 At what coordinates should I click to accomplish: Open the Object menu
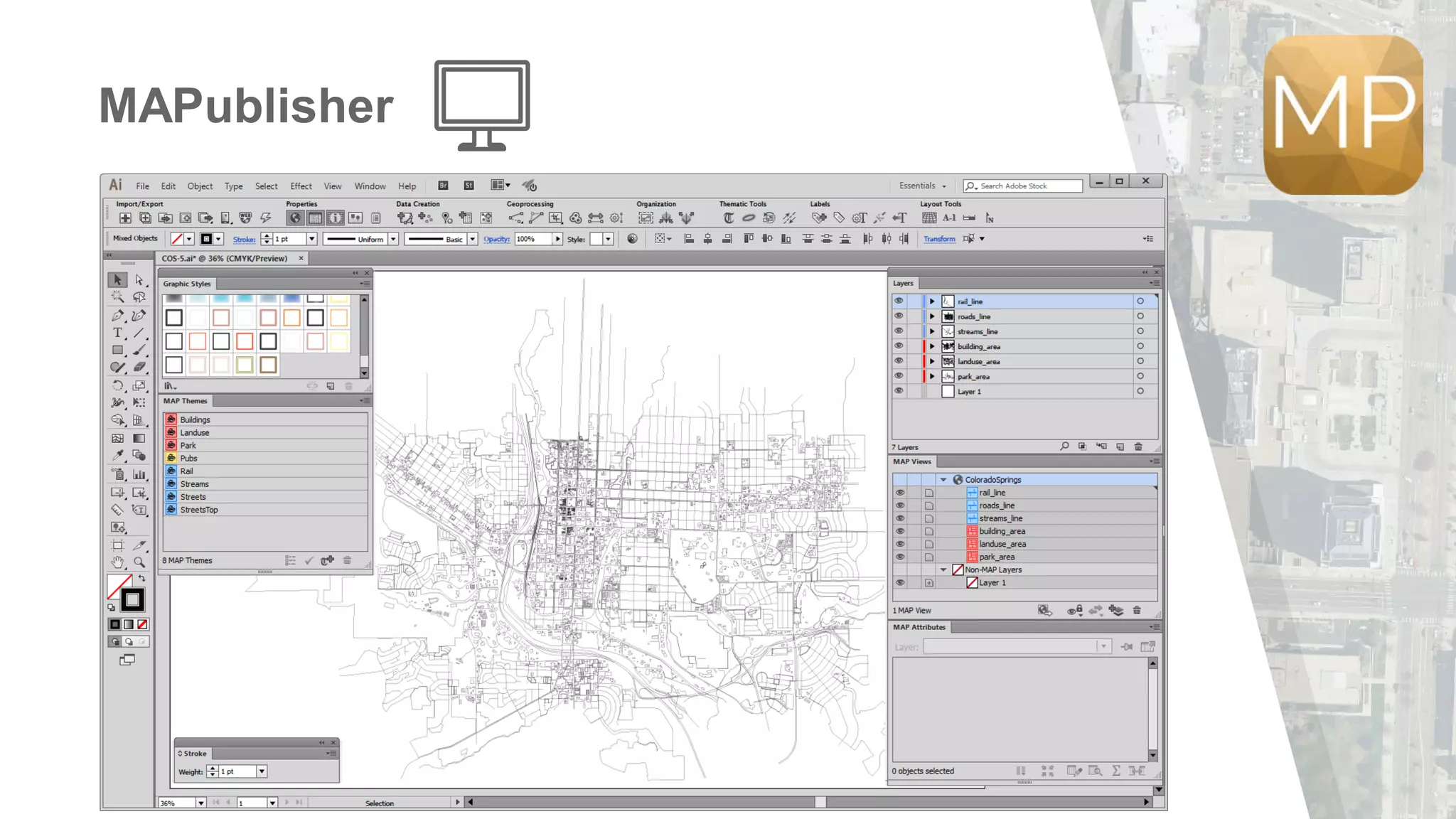click(x=200, y=186)
